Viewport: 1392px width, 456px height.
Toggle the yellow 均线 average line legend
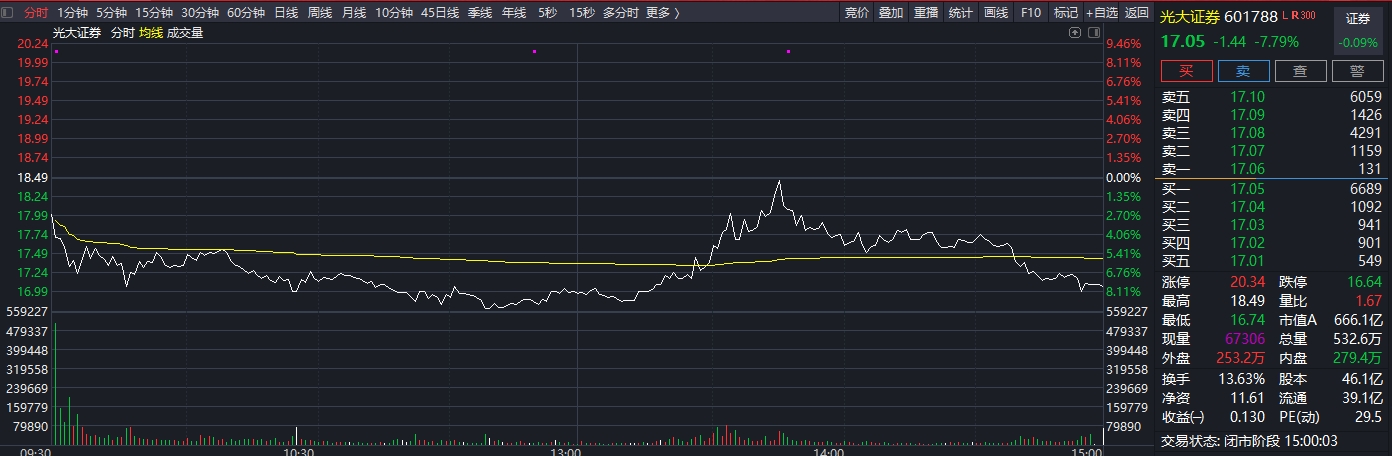150,33
